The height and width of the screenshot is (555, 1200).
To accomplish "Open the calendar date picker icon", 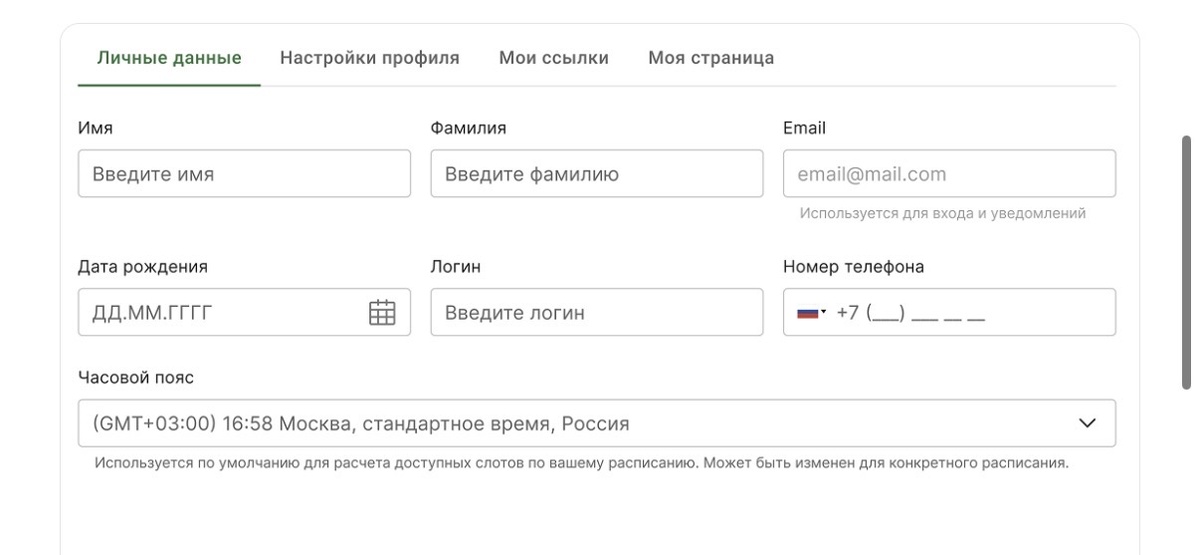I will [383, 312].
